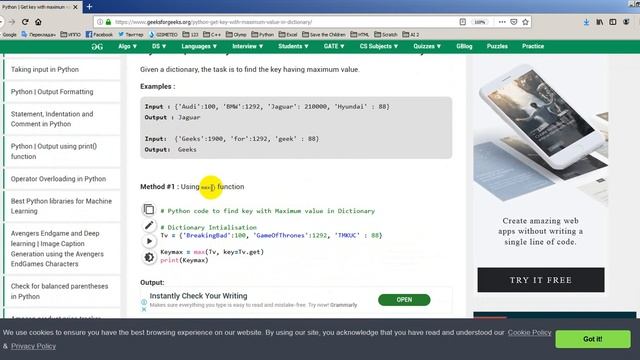Open Facebook bookmark

99,35
